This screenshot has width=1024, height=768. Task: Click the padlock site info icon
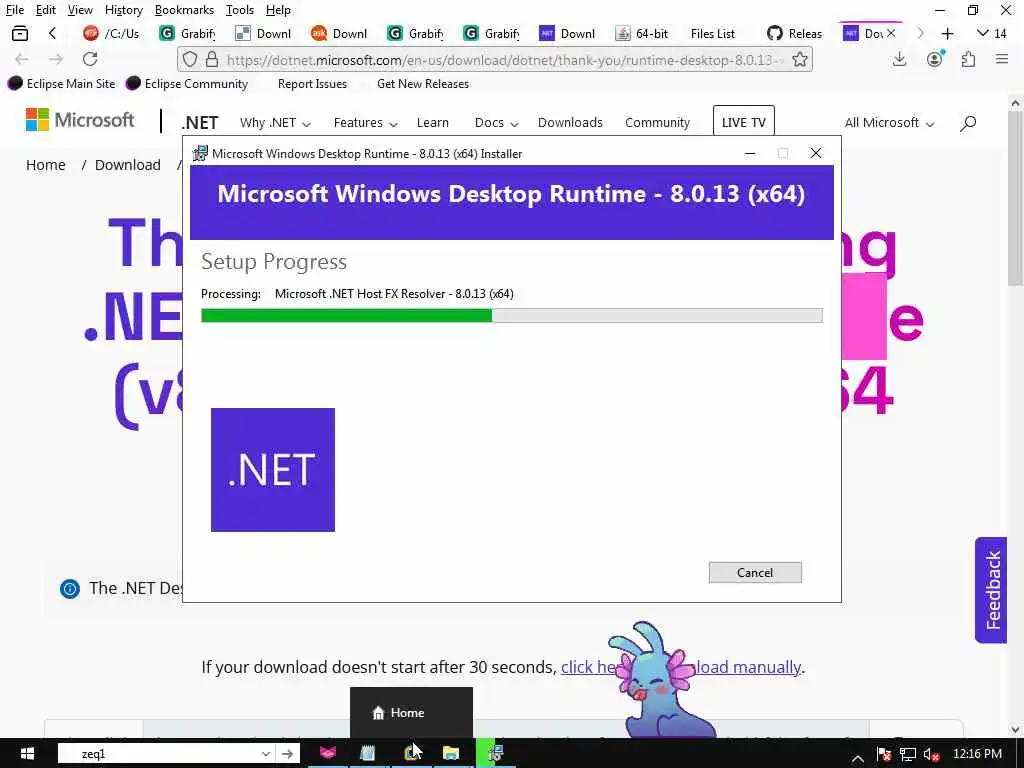(x=212, y=60)
